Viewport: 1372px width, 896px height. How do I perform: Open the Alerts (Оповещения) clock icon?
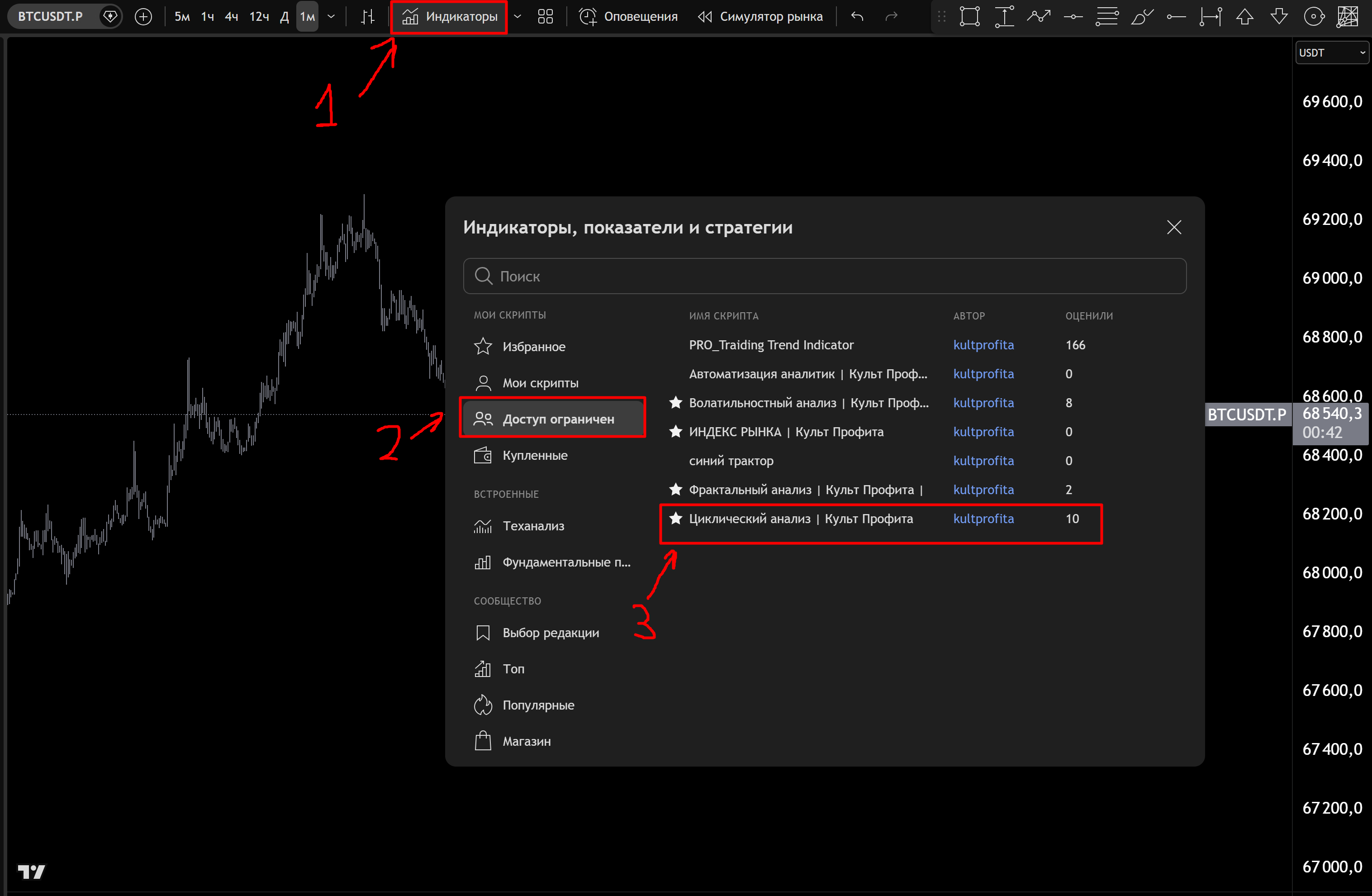point(588,17)
